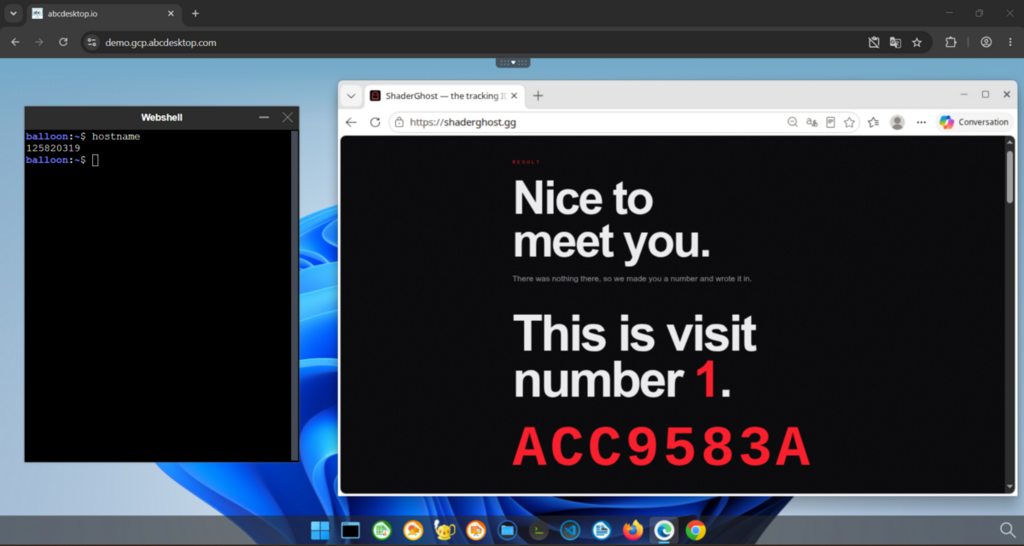Bookmark this page with Chrome star
Image resolution: width=1024 pixels, height=546 pixels.
coord(917,42)
